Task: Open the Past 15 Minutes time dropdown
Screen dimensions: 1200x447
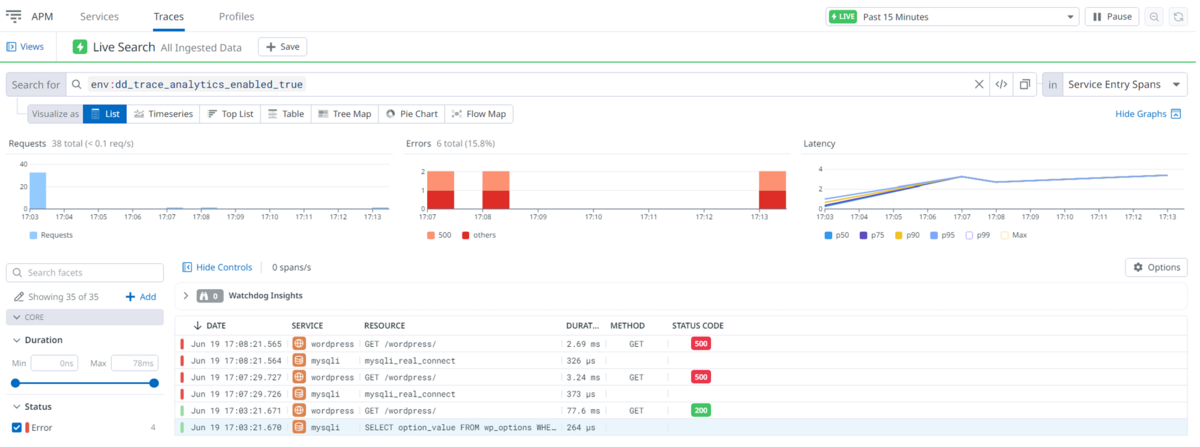Action: [952, 17]
